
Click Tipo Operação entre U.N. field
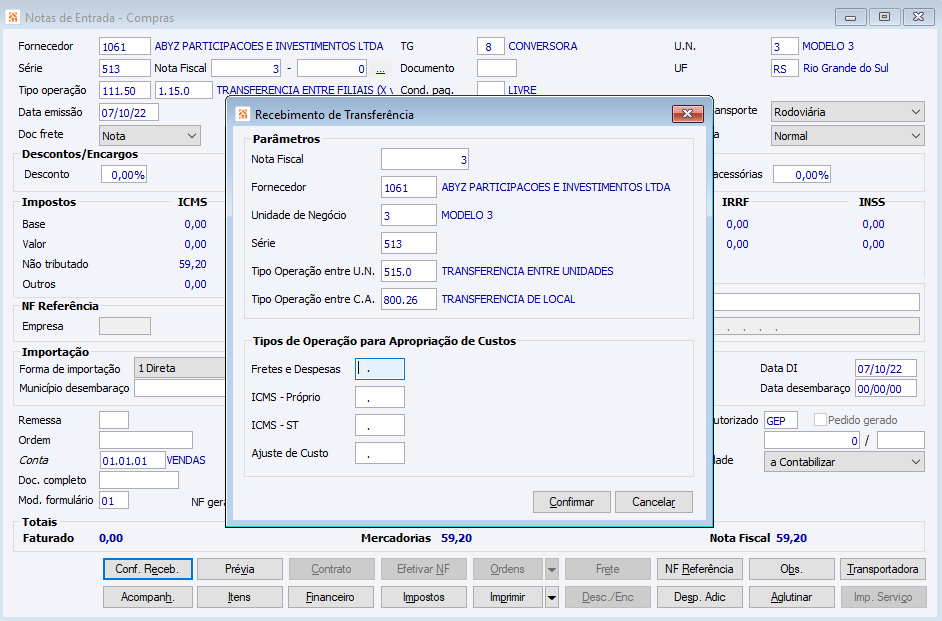[x=409, y=271]
